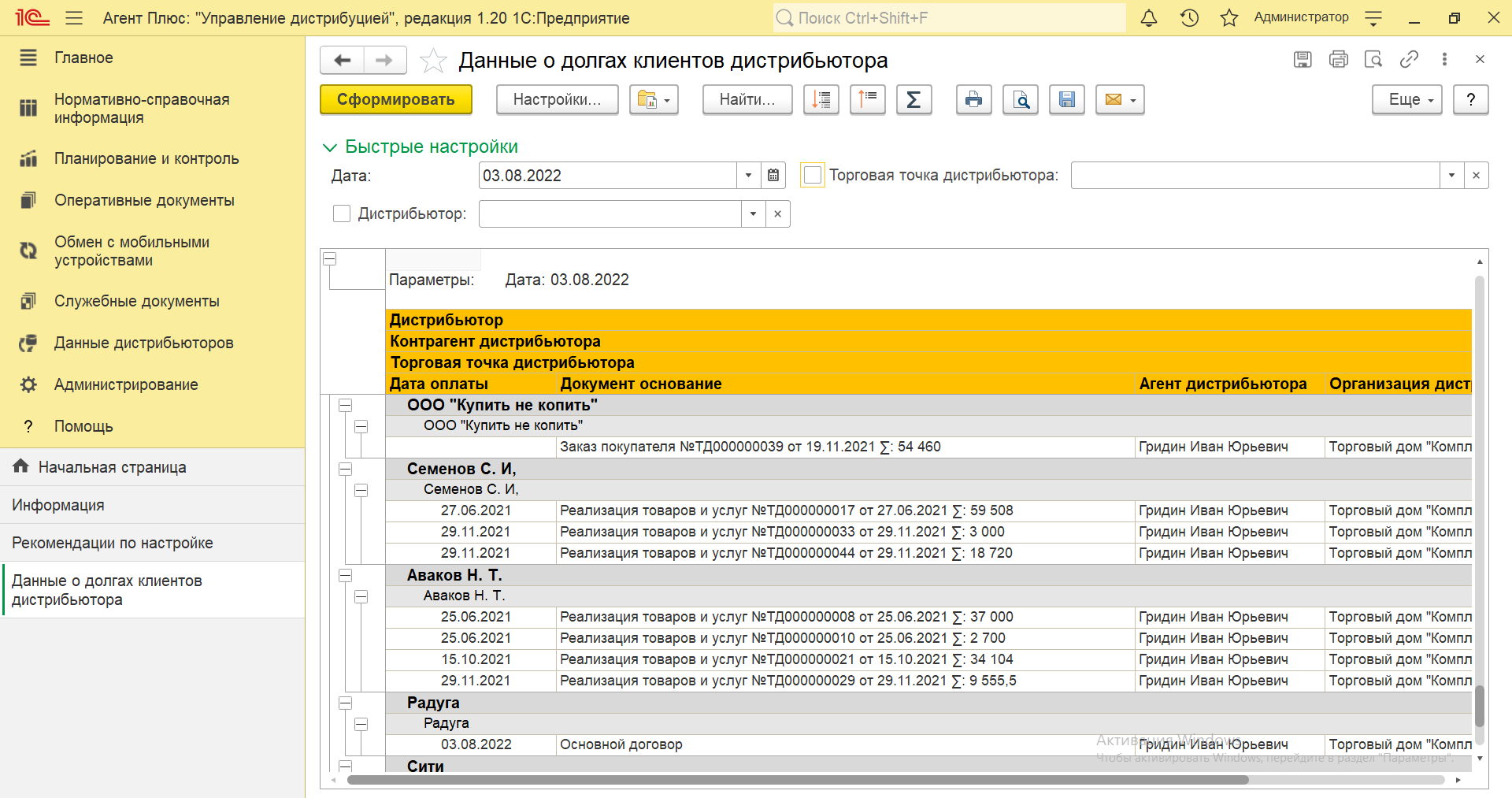
Task: Open notifications bell icon
Action: point(1149,17)
